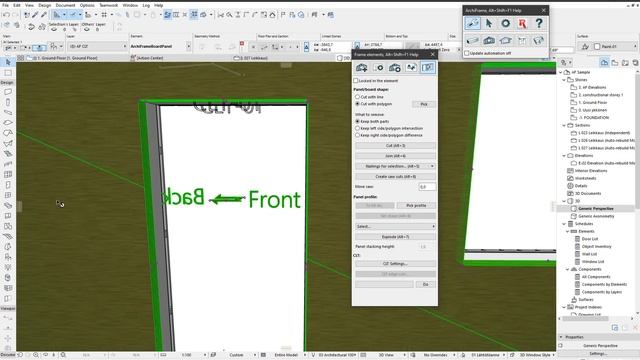
Task: Click the first icon in Frame elements dialog
Action: pyautogui.click(x=362, y=67)
